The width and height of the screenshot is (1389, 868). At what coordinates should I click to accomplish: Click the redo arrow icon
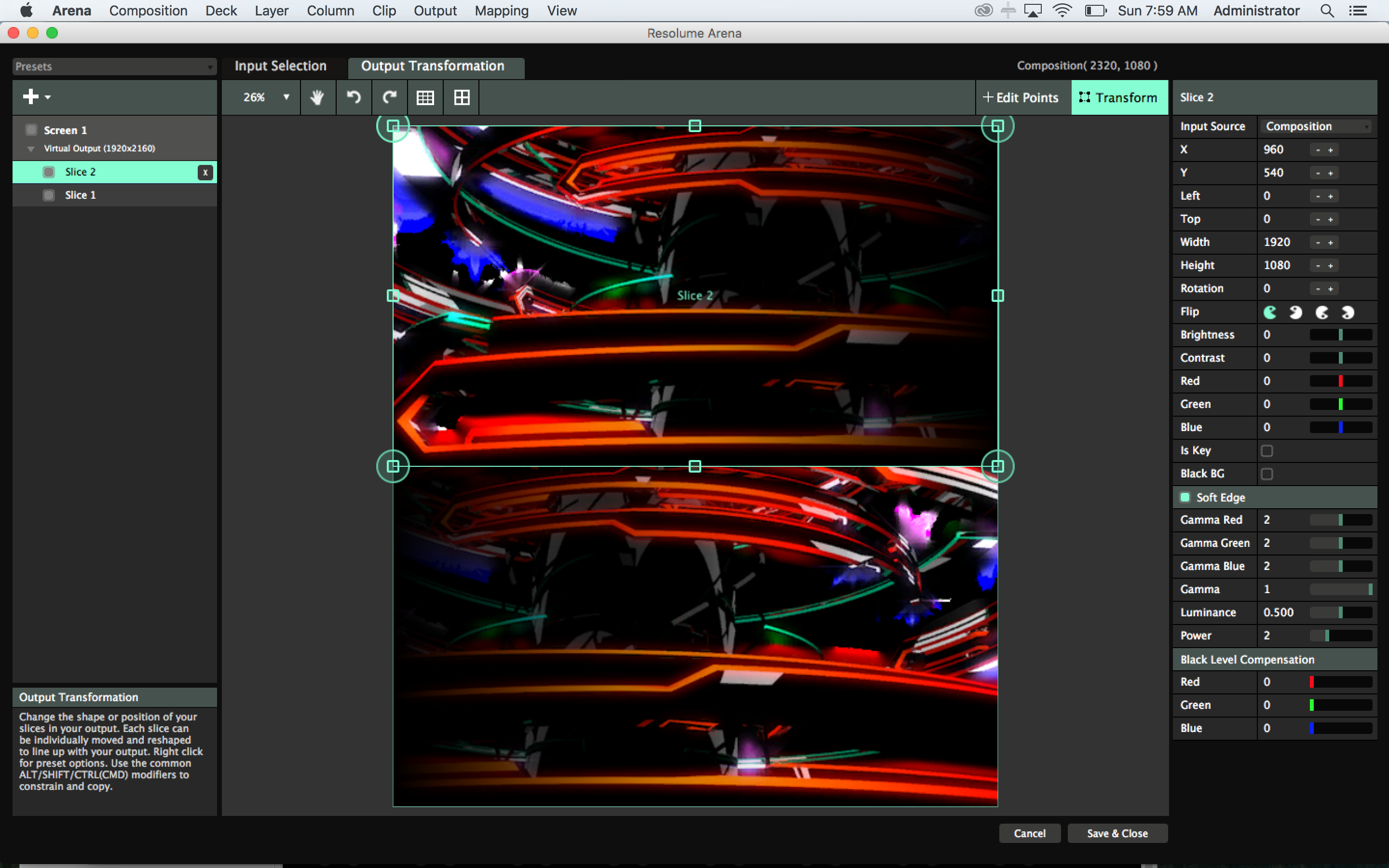coord(390,97)
